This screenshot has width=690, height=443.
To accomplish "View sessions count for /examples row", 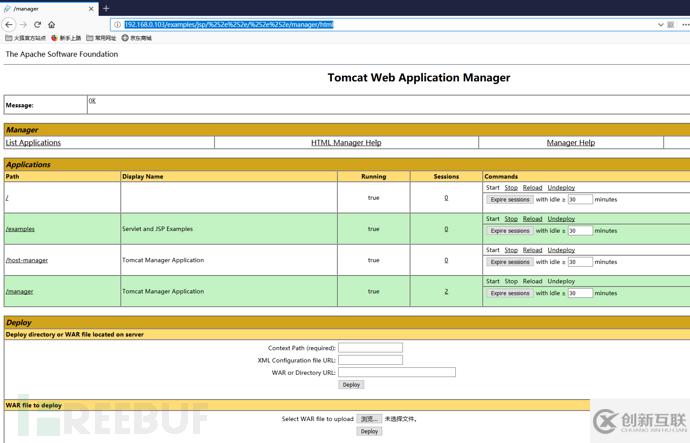I will tap(446, 229).
